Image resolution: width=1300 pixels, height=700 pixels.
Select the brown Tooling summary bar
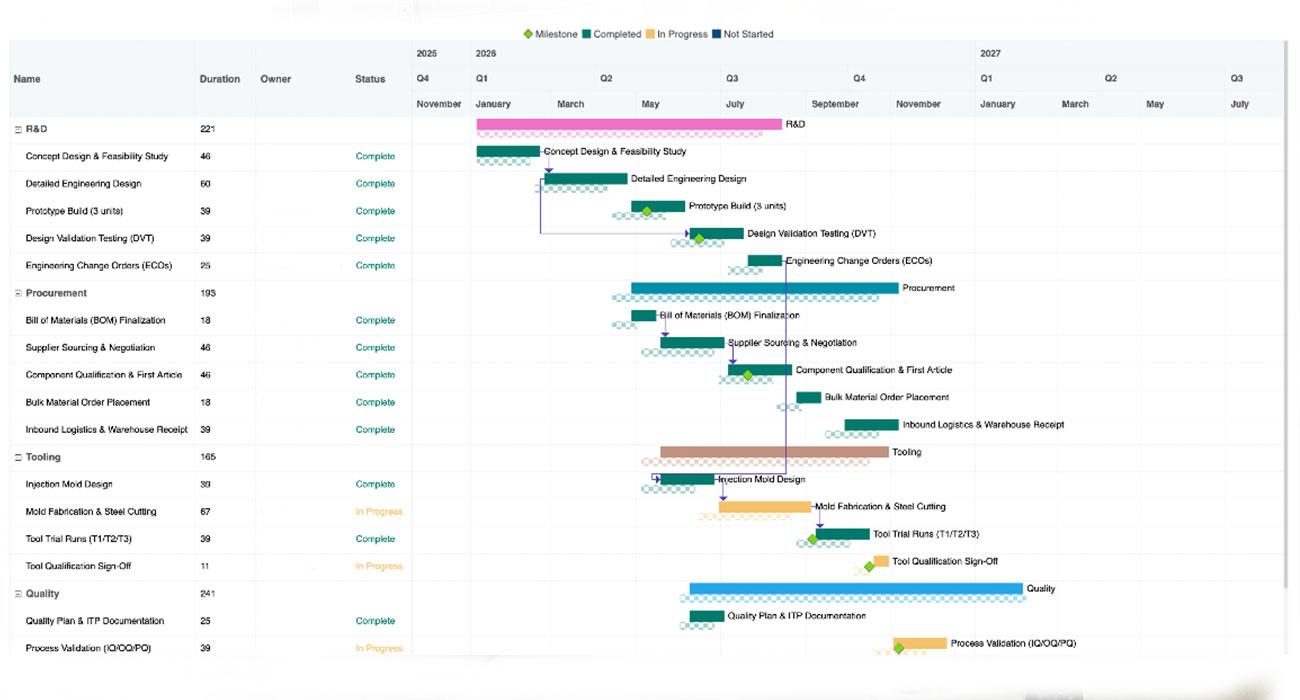774,452
